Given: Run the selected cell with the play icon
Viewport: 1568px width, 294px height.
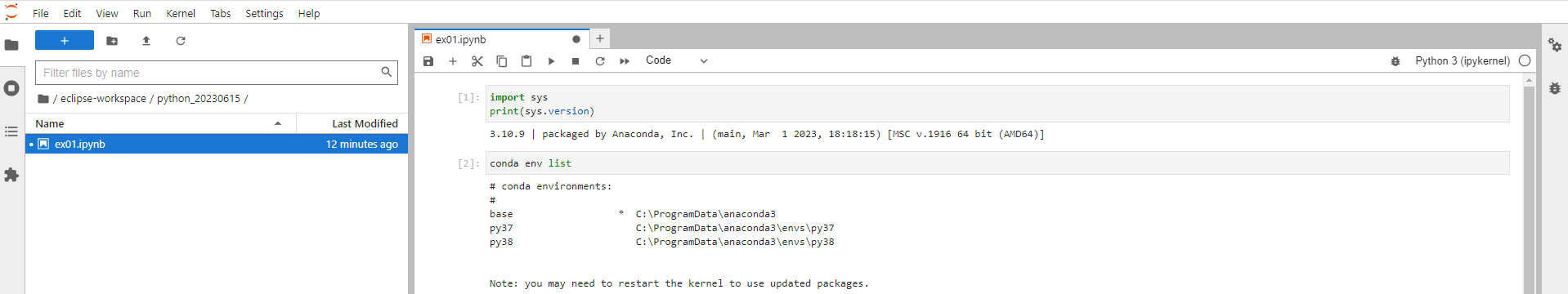Looking at the screenshot, I should click(x=551, y=61).
